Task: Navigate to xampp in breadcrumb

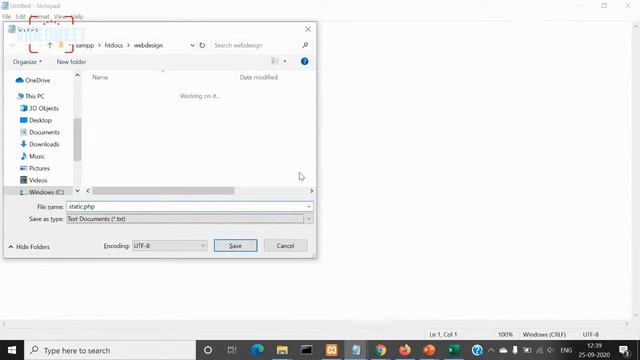Action: 84,45
